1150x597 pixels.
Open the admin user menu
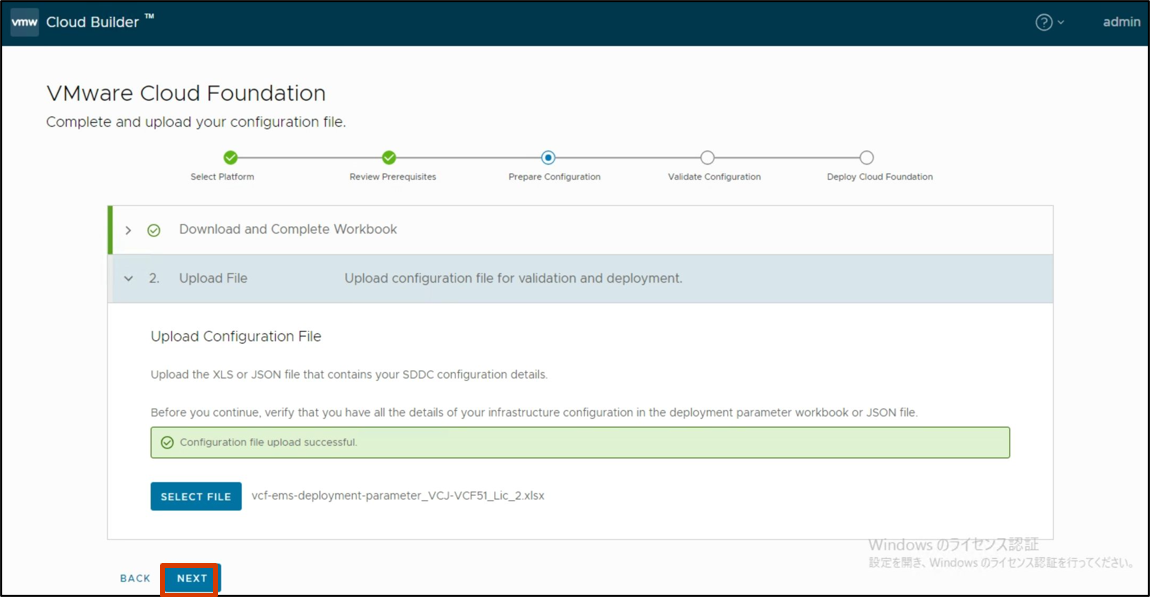tap(1121, 22)
